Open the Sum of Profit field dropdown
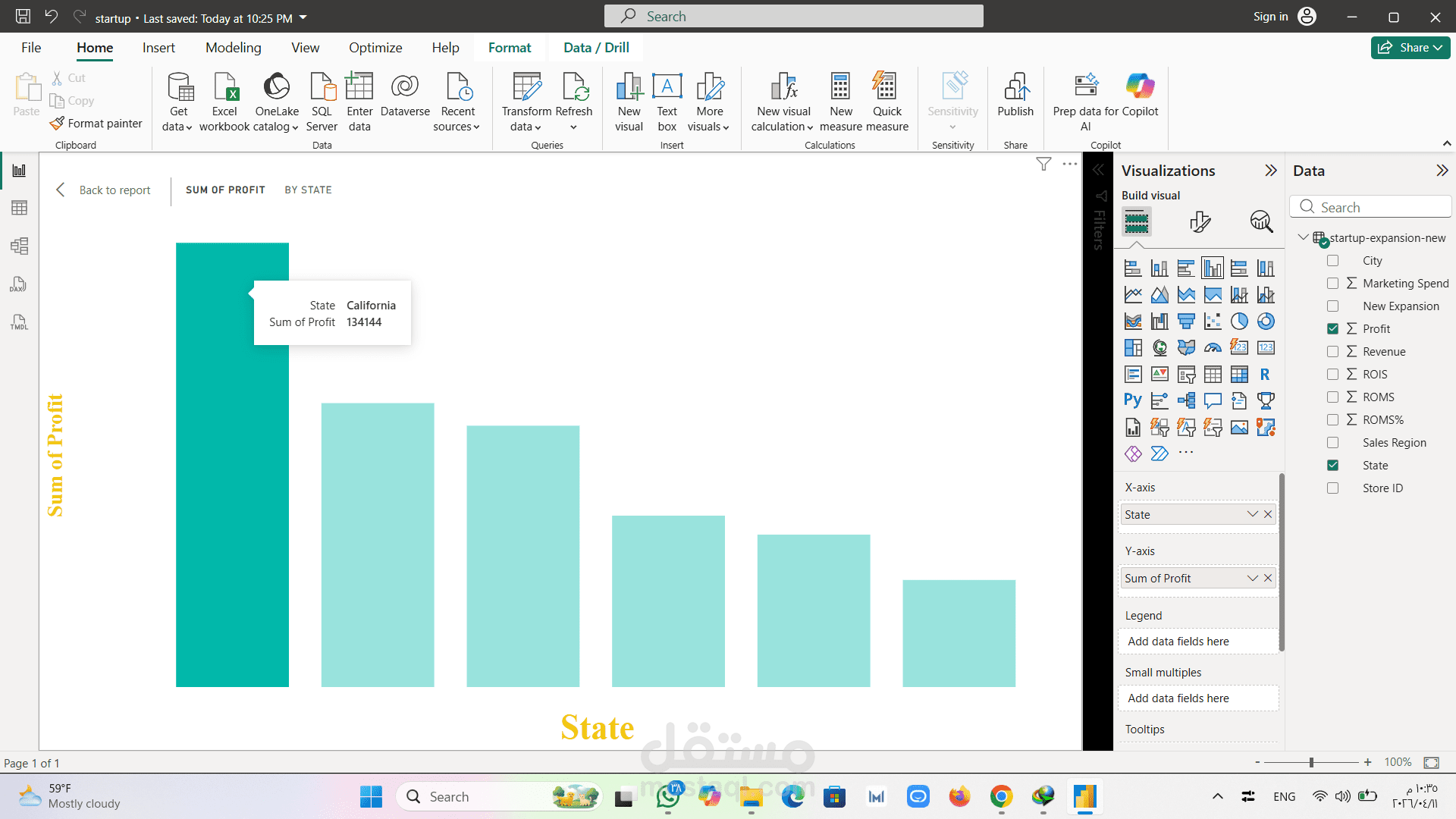This screenshot has width=1456, height=819. (1252, 578)
